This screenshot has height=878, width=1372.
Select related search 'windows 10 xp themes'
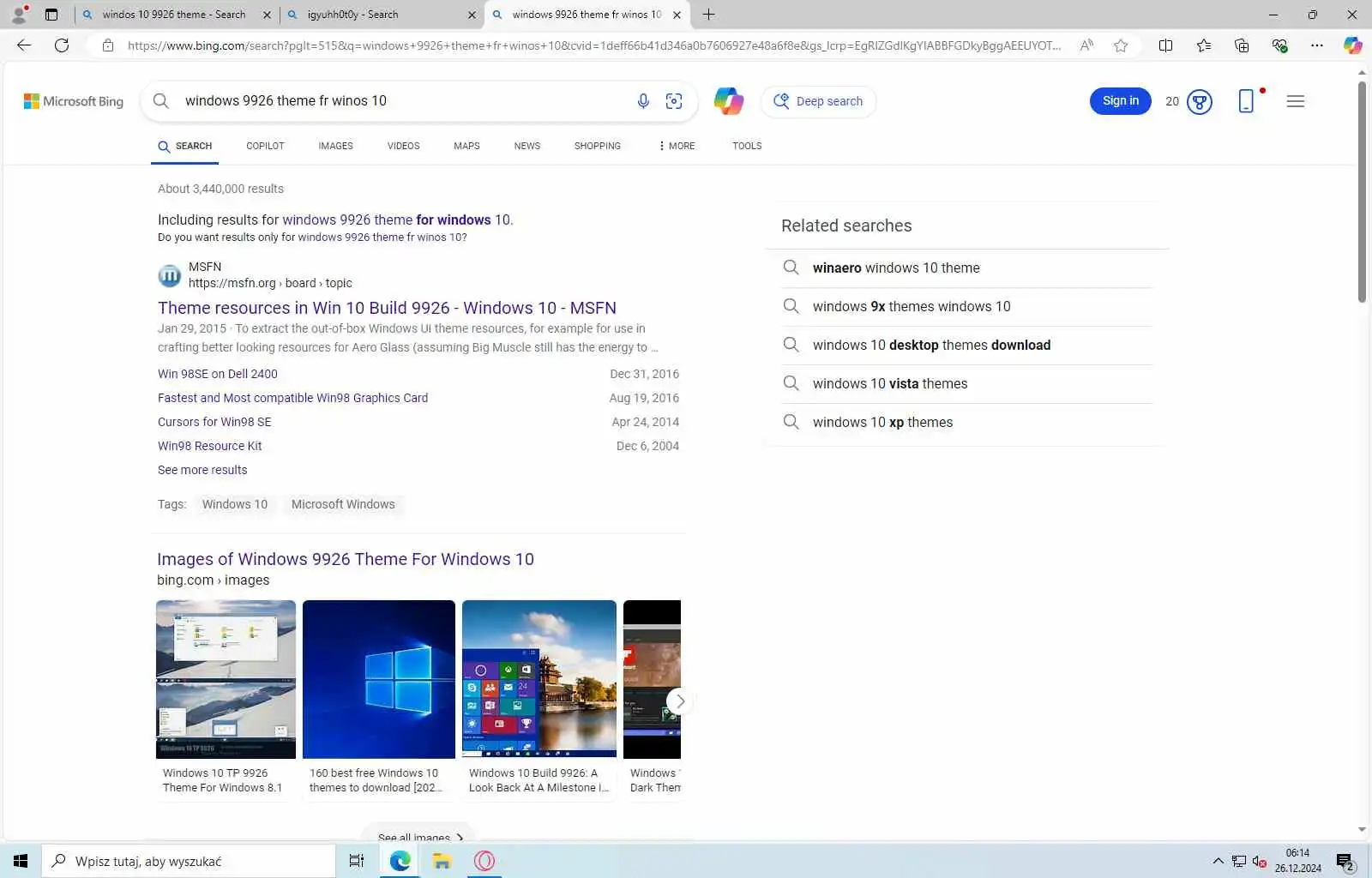[882, 423]
